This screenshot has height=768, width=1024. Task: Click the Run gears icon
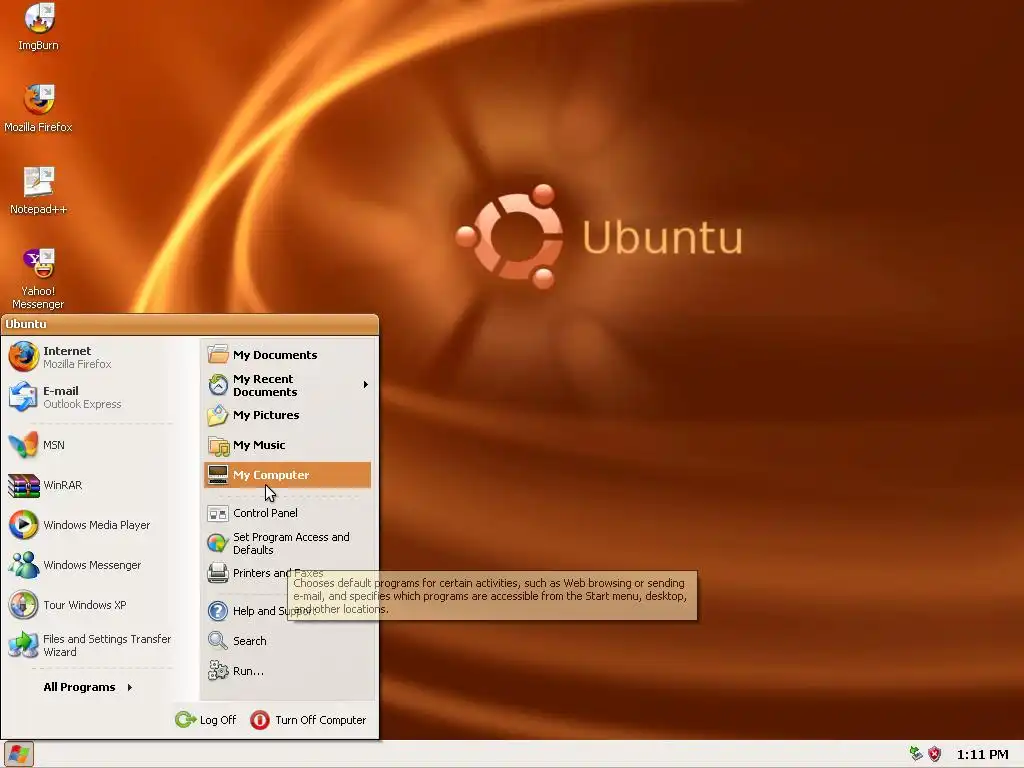tap(218, 671)
